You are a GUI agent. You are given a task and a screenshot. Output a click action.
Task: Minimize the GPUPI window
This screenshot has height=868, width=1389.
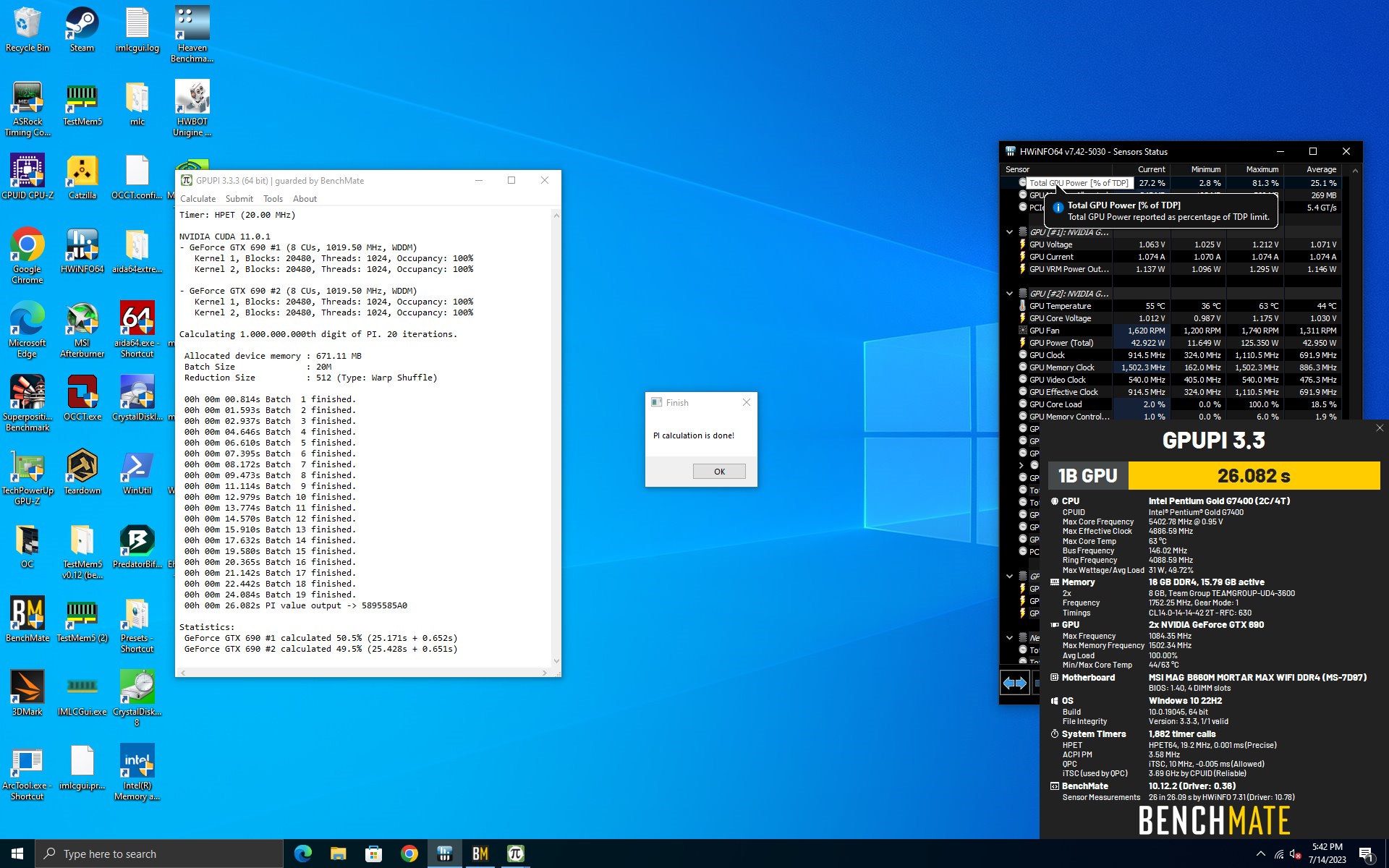point(478,180)
